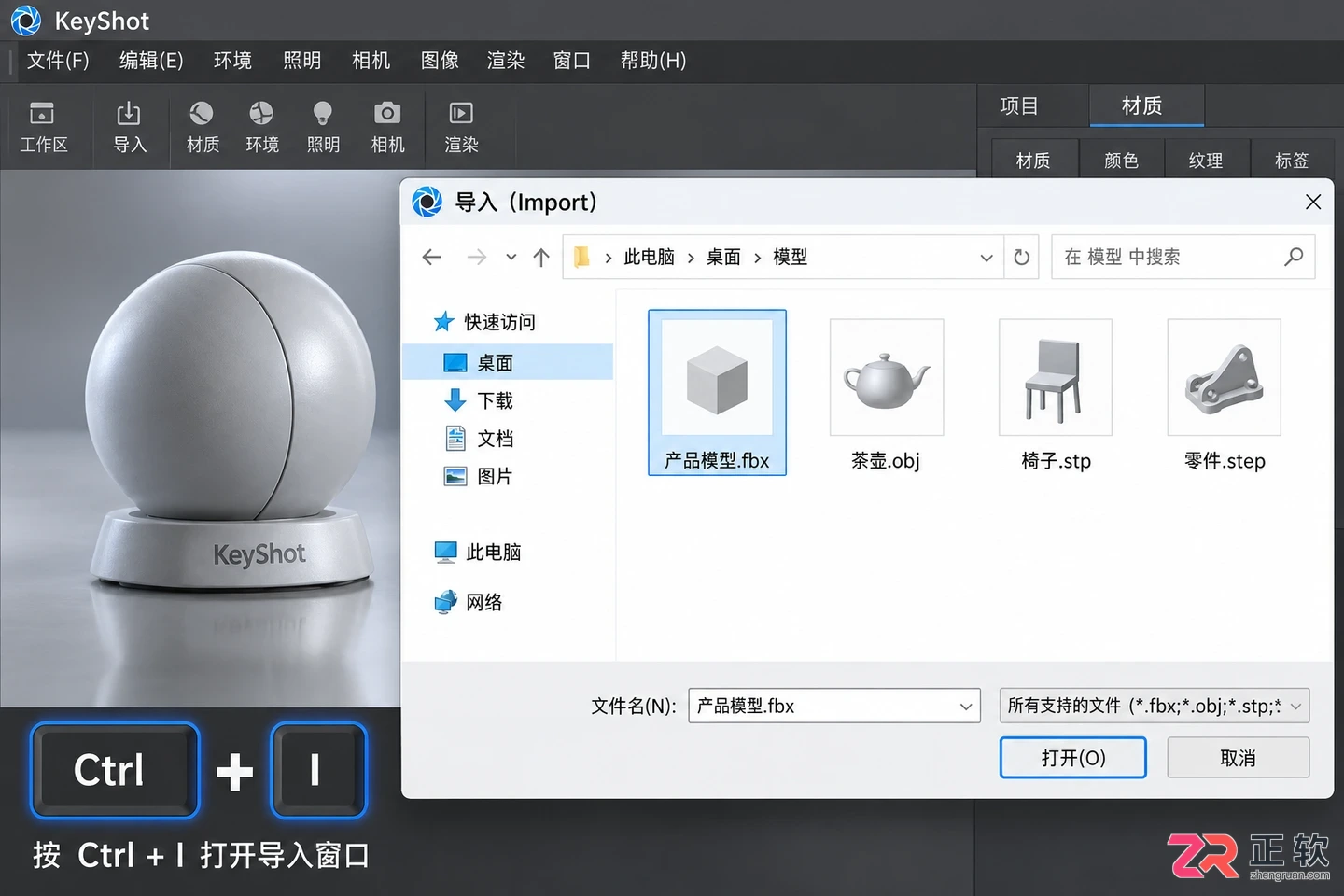Open the 渲染 menu
This screenshot has height=896, width=1344.
[506, 61]
